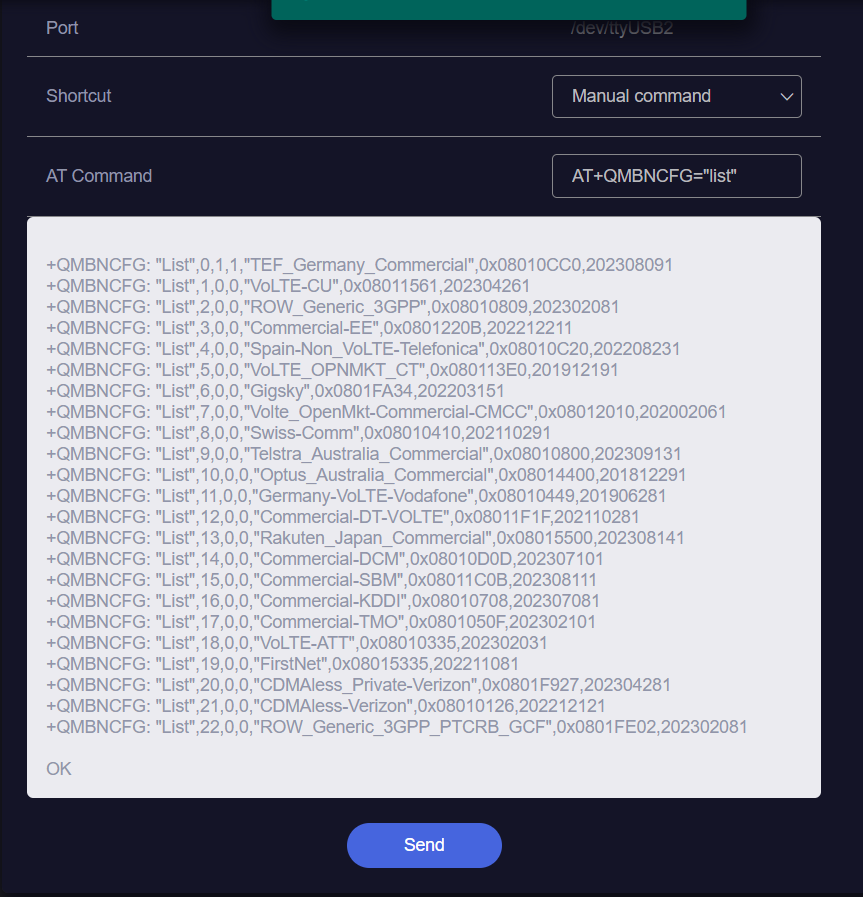Click the Shortcut label
This screenshot has width=863, height=897.
point(78,96)
